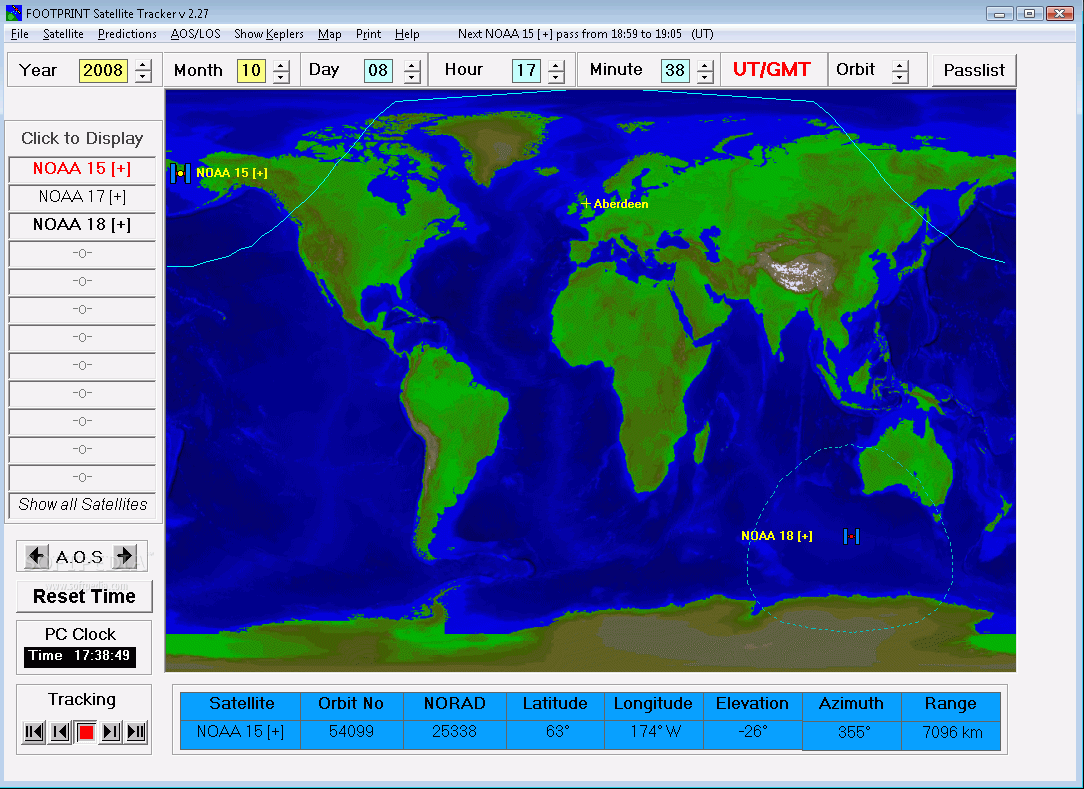Go to next A.O.S with right arrow
1084x789 pixels.
click(124, 555)
